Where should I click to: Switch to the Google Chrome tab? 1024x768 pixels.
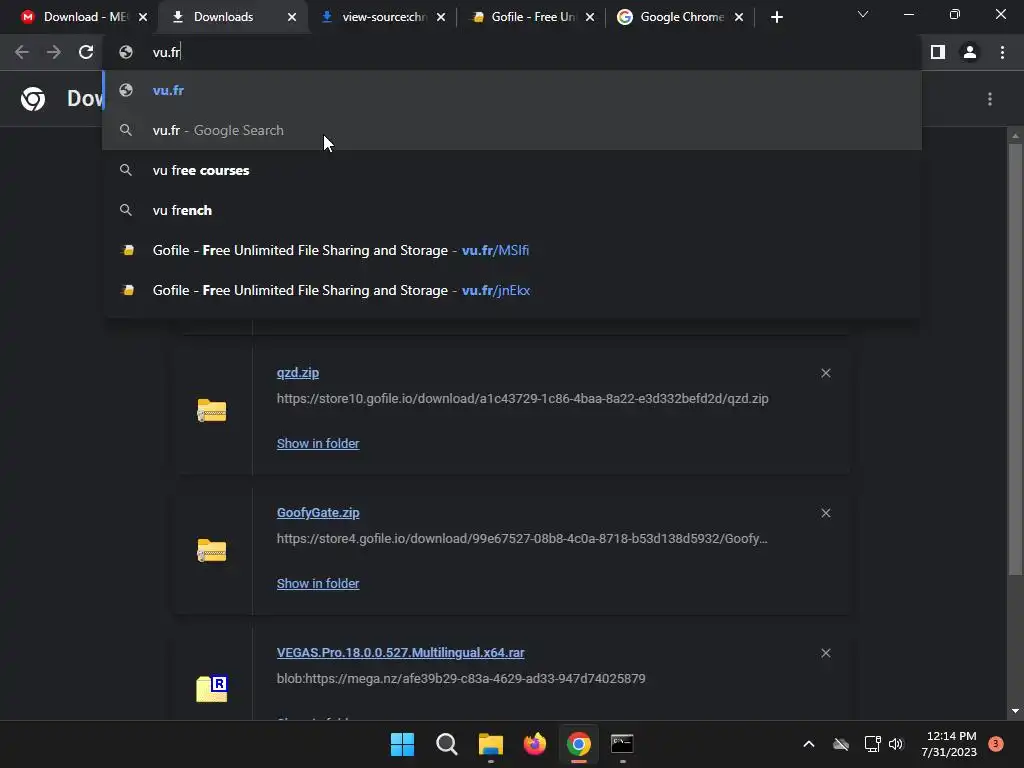(681, 17)
